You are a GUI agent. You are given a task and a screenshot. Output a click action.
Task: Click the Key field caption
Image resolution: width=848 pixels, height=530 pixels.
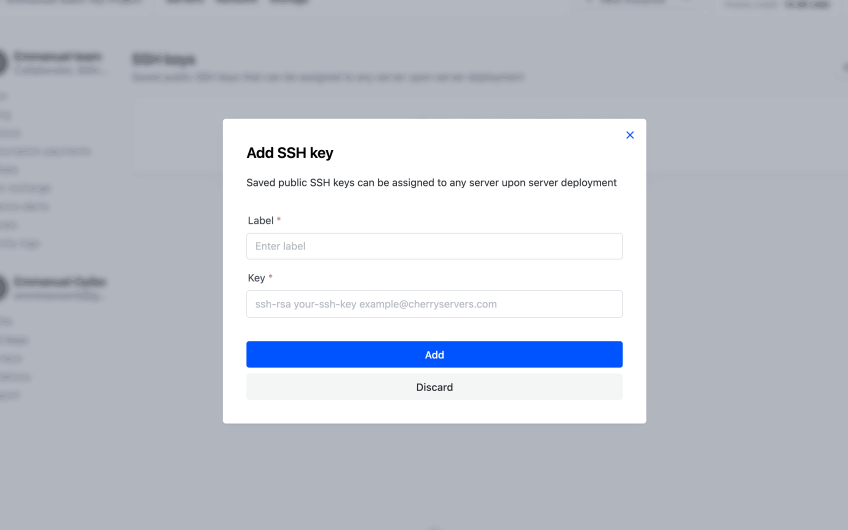point(256,278)
